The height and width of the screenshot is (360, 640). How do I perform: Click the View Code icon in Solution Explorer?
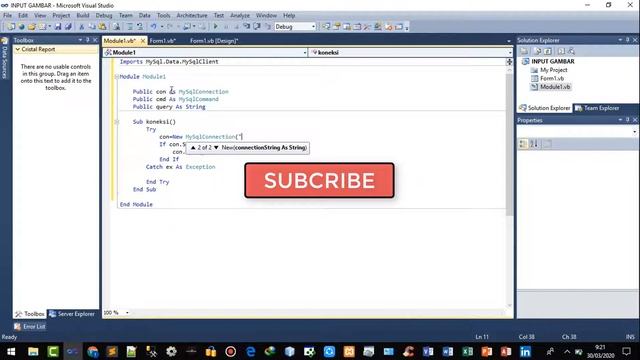click(561, 51)
